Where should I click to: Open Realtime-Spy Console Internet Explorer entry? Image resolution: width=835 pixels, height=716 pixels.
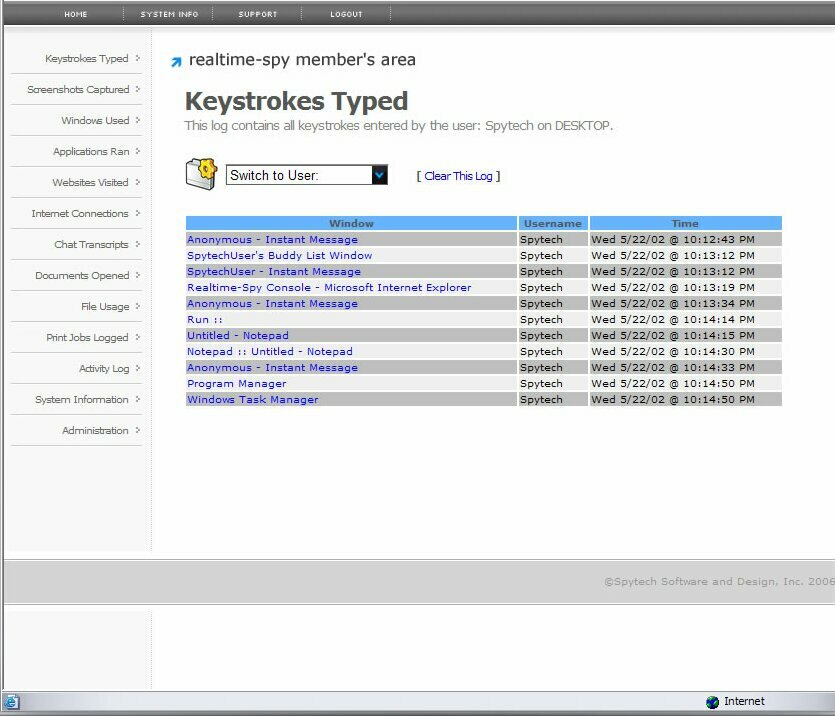click(329, 288)
